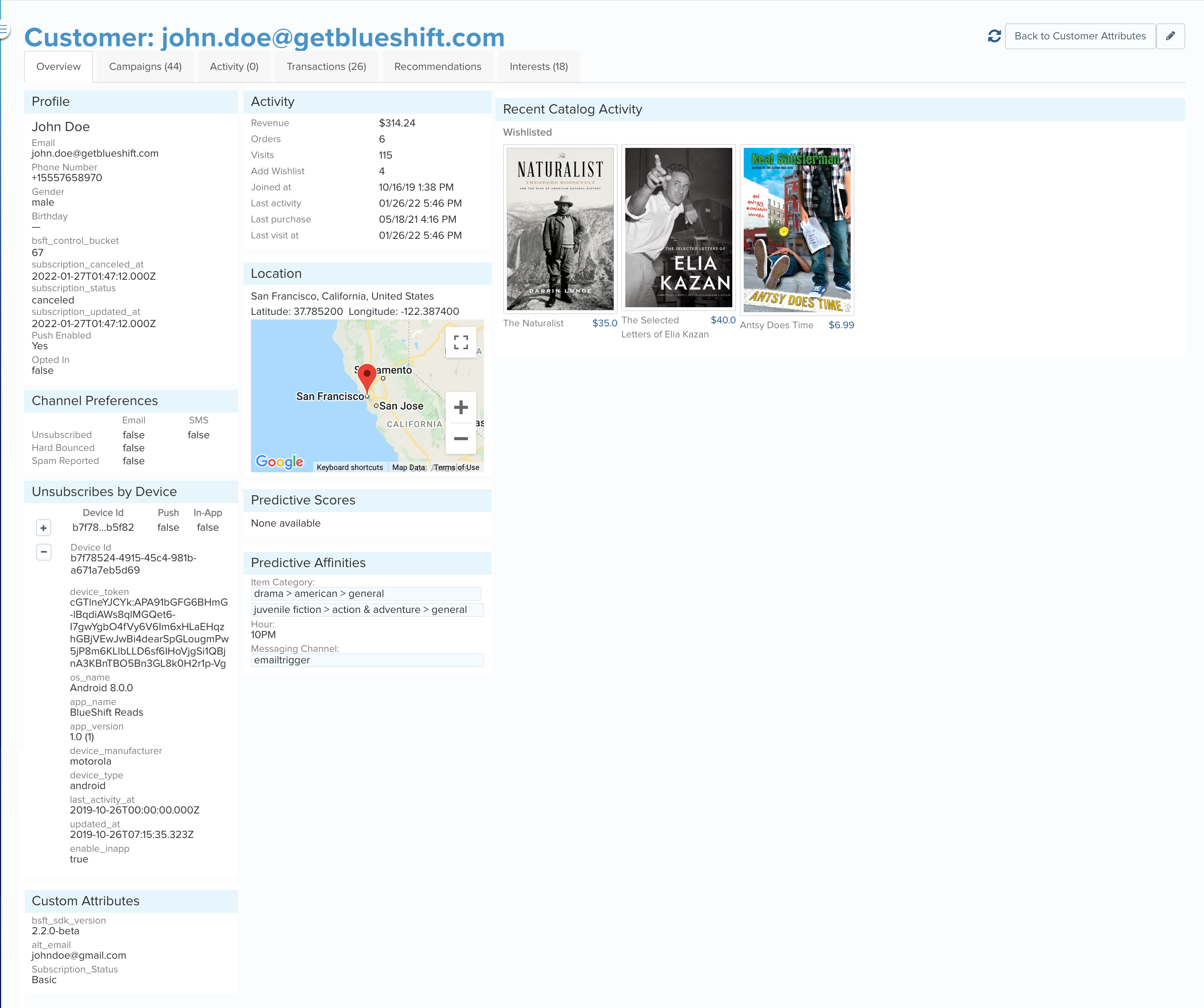
Task: Click San Jose label on the map
Action: coord(401,406)
